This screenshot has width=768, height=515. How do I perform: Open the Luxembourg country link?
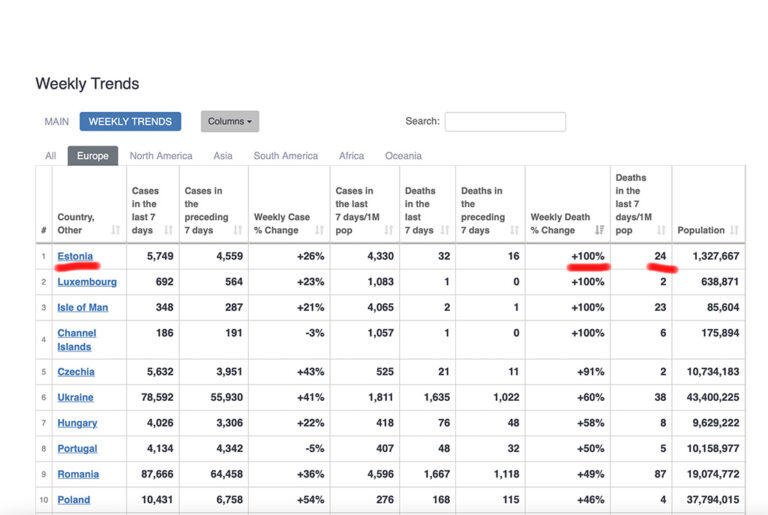coord(87,283)
